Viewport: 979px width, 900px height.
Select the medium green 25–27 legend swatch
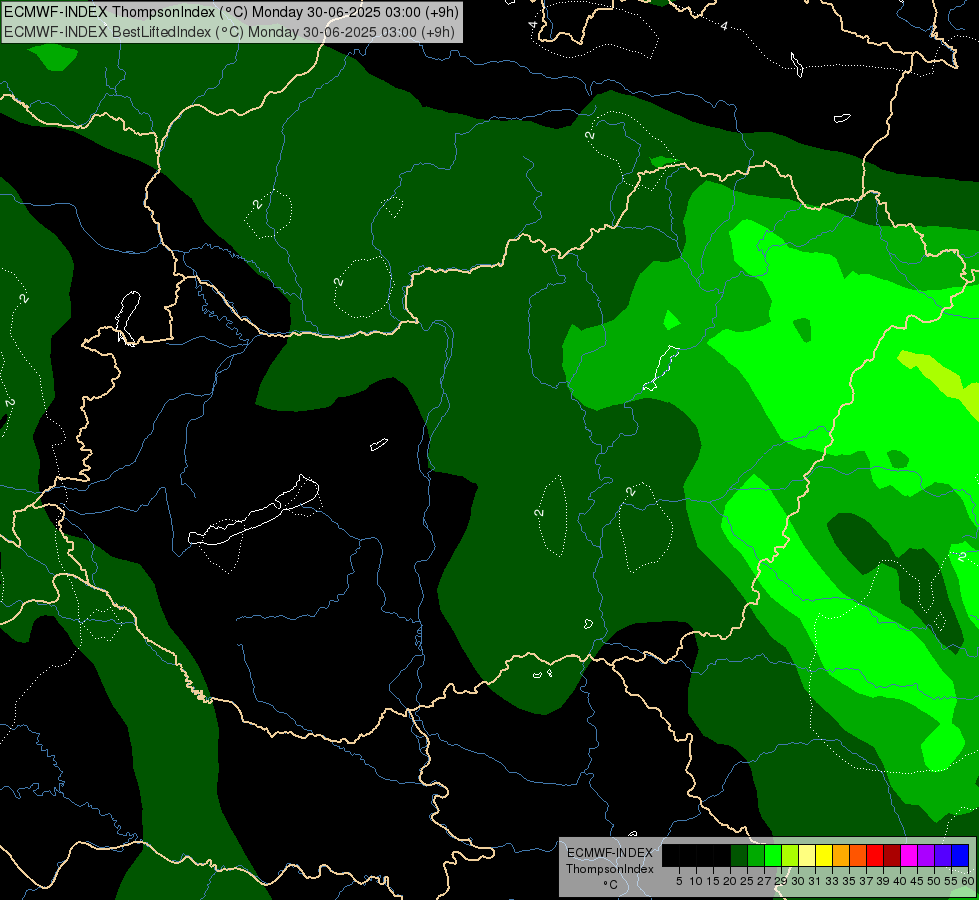[x=756, y=855]
